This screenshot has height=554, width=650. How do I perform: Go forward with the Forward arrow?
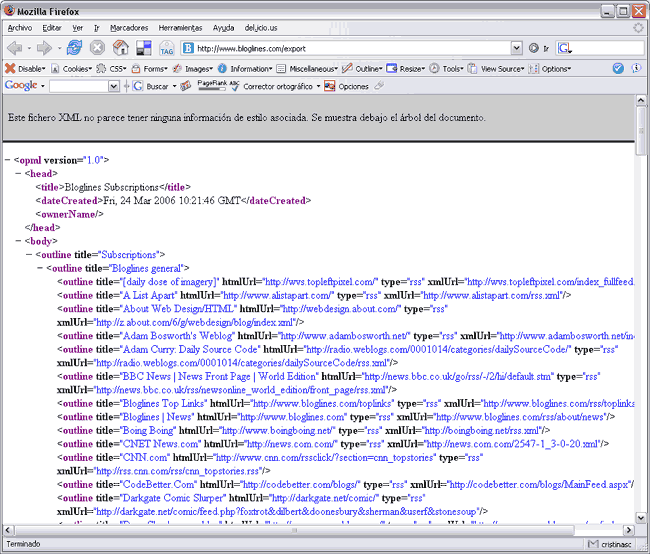point(44,48)
